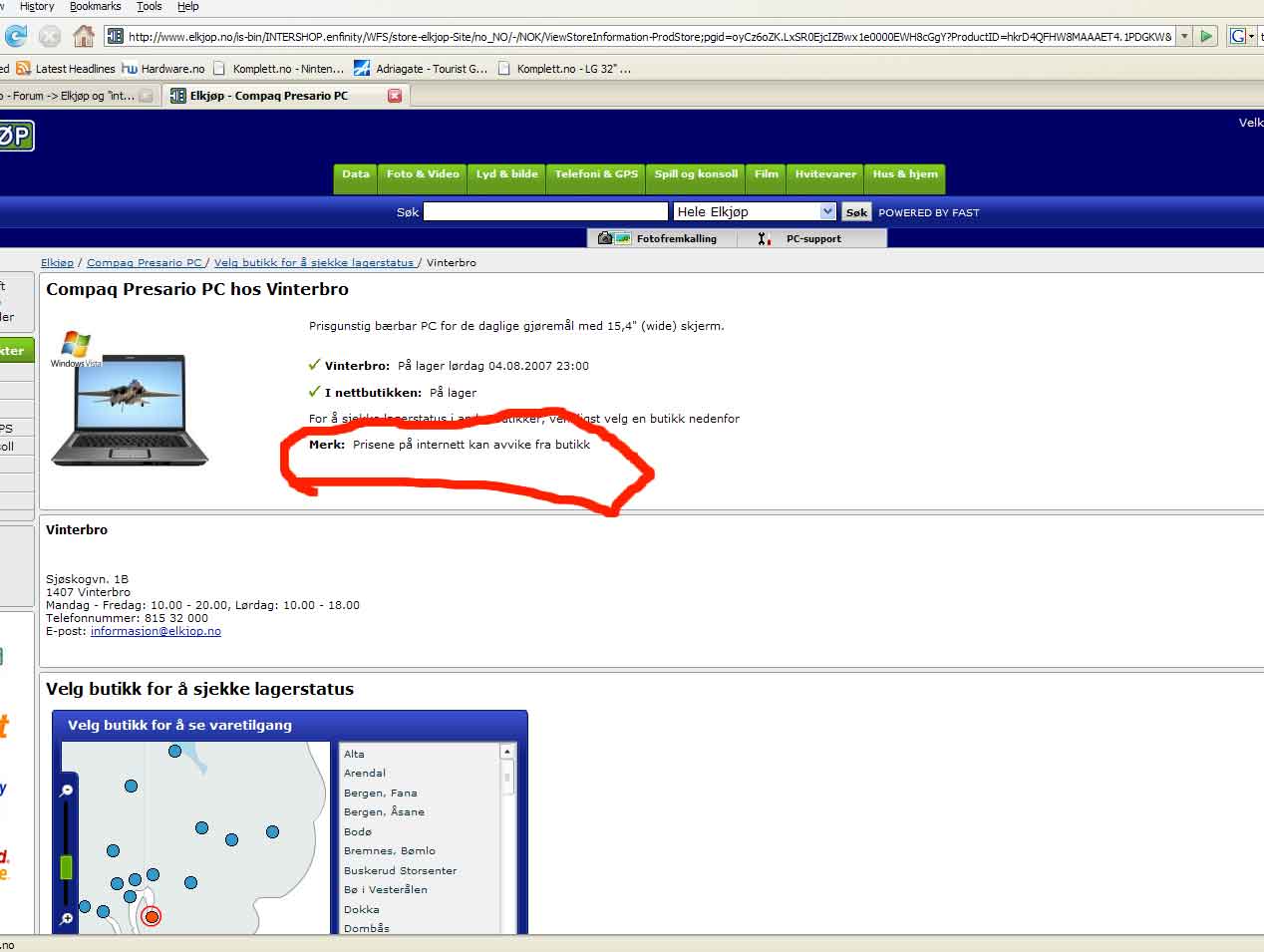1264x952 pixels.
Task: Click into the Søk search field
Action: click(545, 211)
